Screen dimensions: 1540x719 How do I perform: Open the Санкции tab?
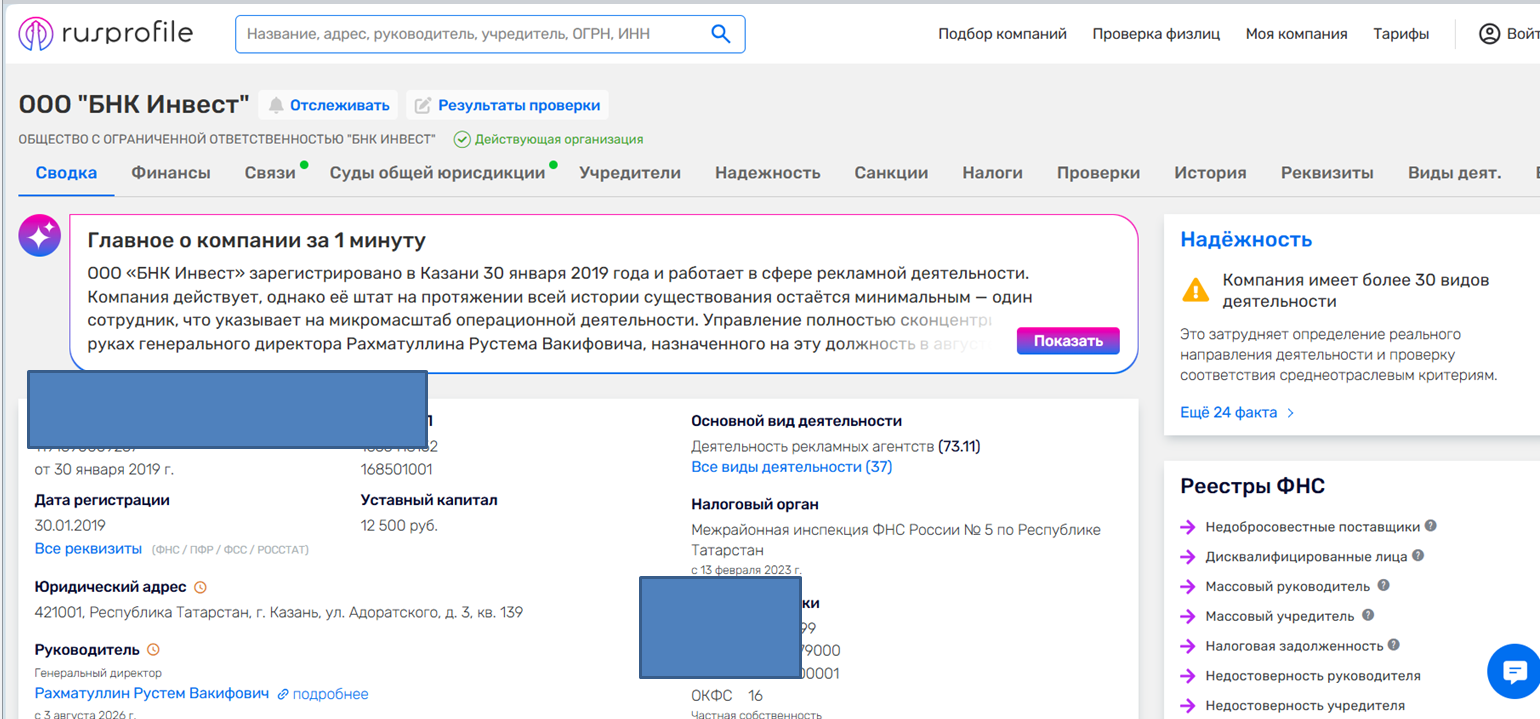[x=891, y=173]
